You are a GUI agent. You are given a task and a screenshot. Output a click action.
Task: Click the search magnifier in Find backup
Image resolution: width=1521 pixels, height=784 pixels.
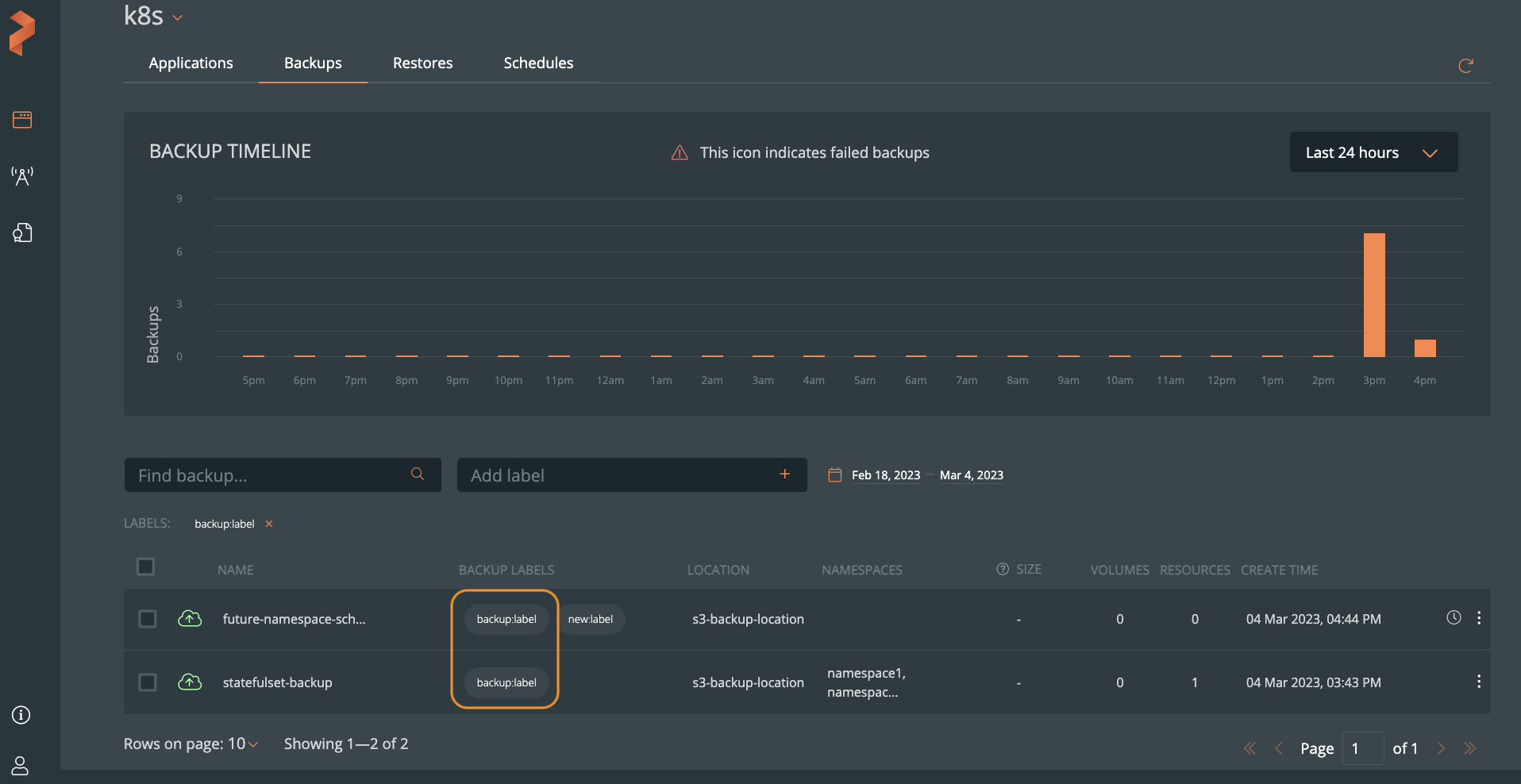coord(417,475)
